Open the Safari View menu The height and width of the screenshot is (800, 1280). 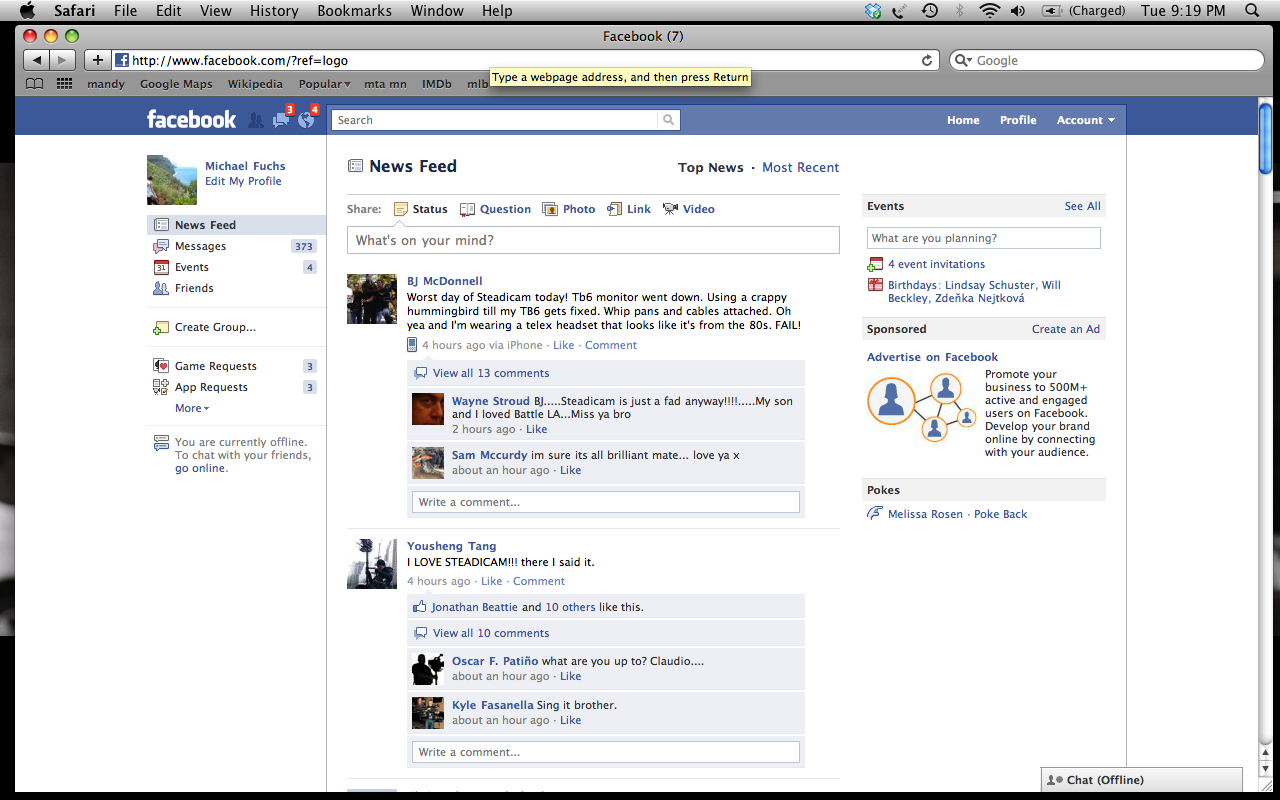coord(215,11)
